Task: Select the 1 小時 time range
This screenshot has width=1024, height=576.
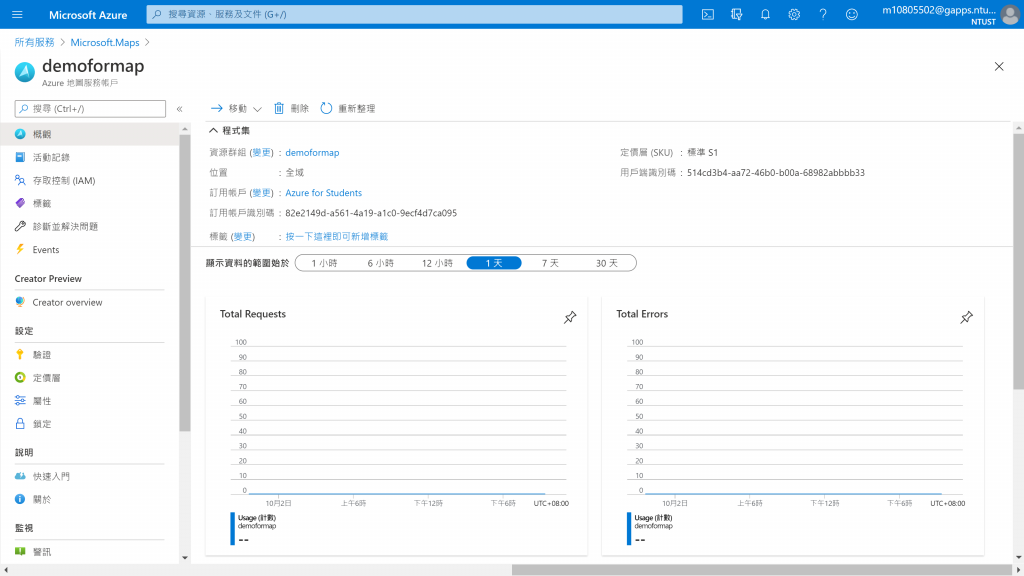Action: click(324, 263)
